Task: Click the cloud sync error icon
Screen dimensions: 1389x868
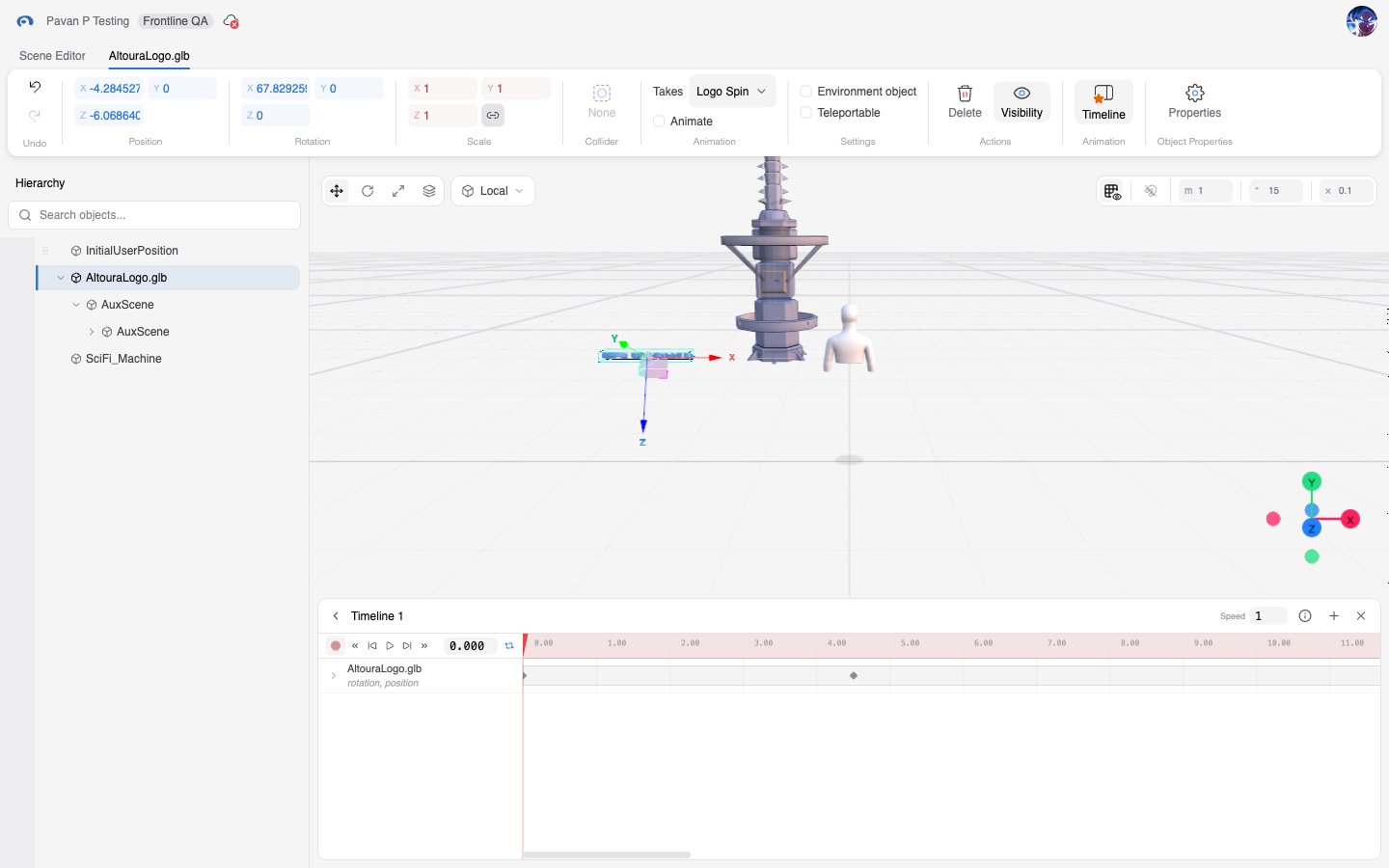Action: point(231,21)
